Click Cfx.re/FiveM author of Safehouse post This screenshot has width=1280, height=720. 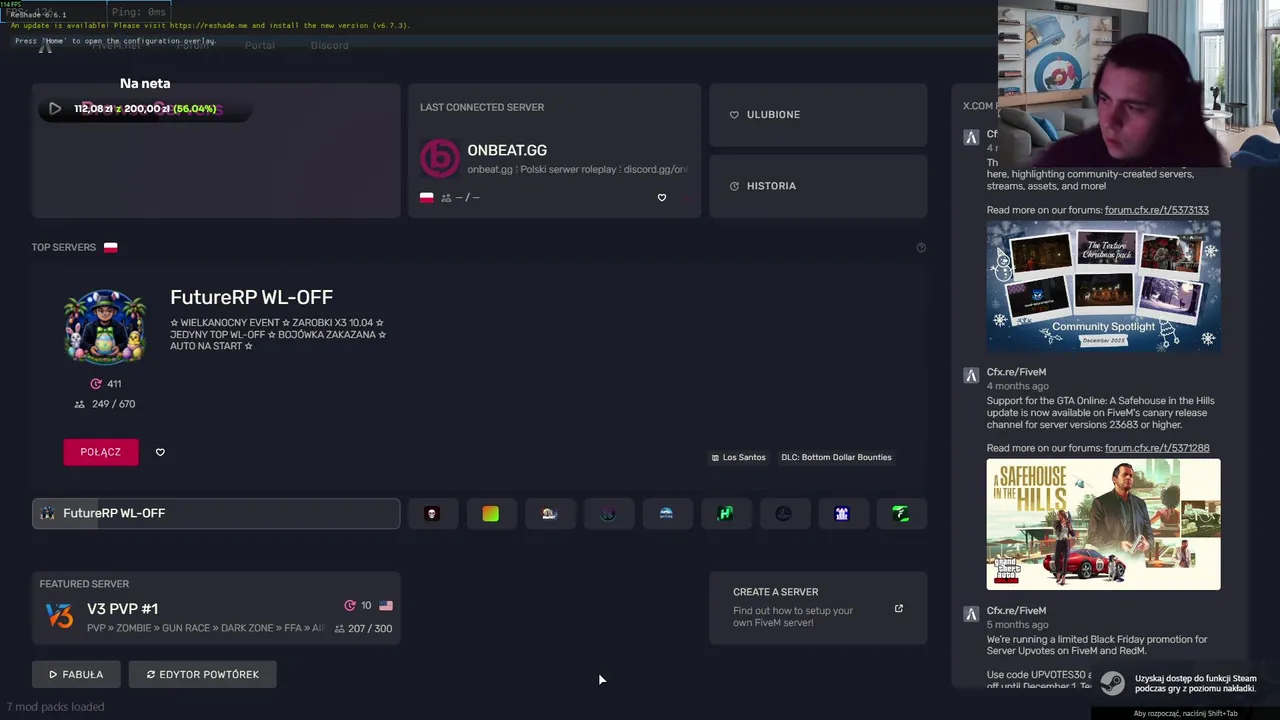1016,372
